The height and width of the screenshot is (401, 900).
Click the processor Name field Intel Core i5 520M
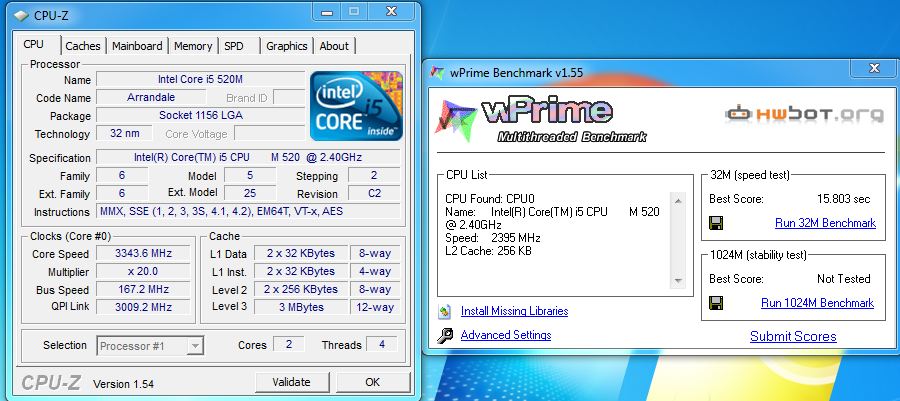pyautogui.click(x=200, y=79)
